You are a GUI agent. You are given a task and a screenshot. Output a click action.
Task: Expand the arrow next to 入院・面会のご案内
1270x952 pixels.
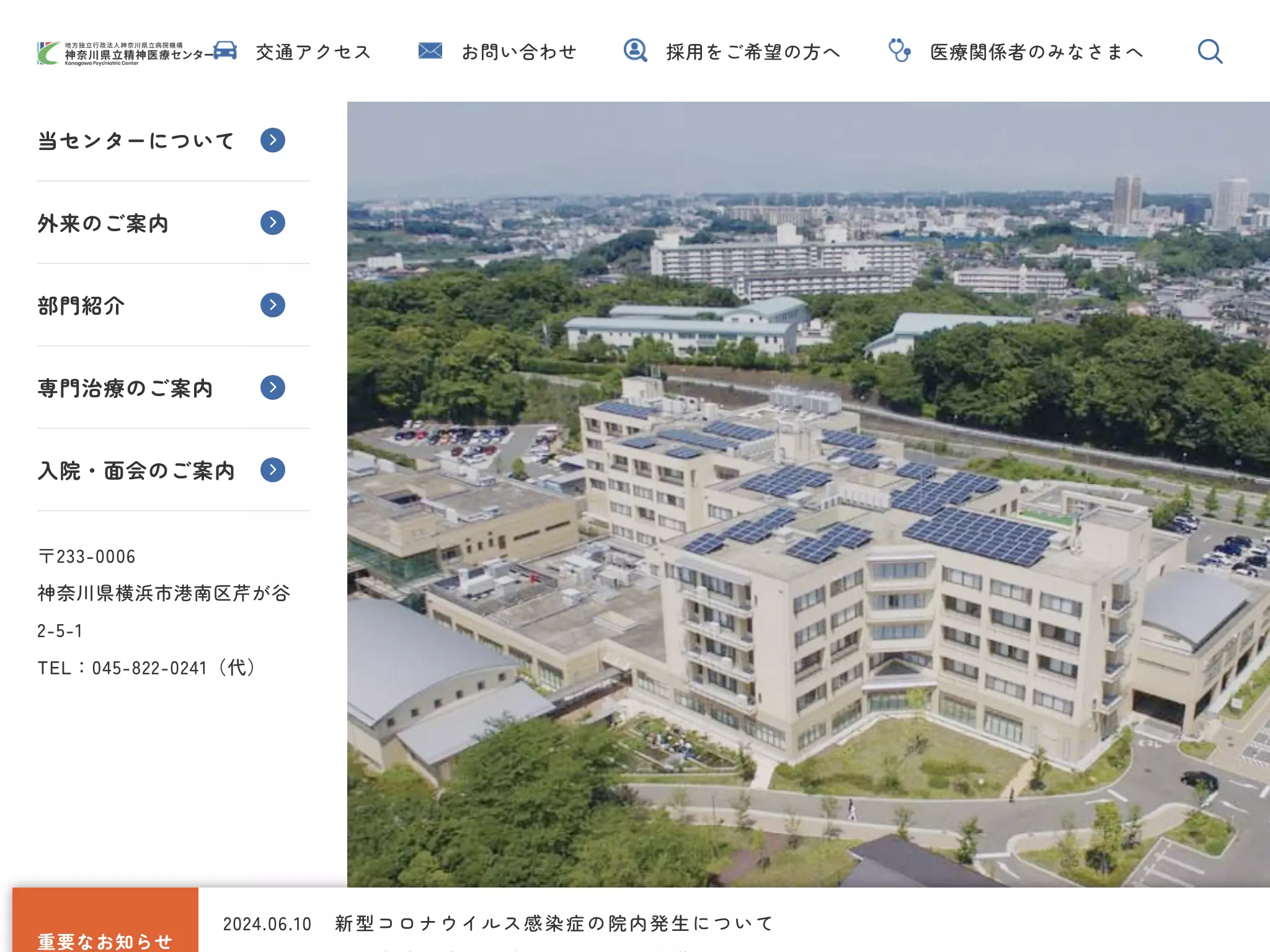(x=273, y=470)
